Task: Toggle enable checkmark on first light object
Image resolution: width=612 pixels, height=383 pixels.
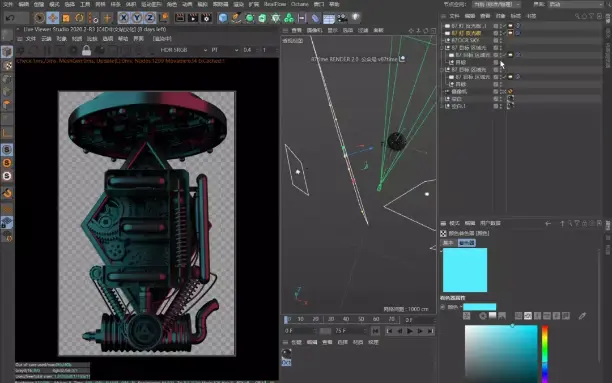Action: pos(505,26)
